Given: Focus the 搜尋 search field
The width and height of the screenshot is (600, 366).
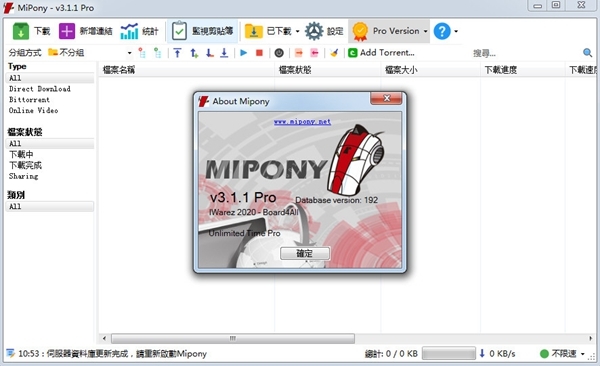Looking at the screenshot, I should [524, 53].
